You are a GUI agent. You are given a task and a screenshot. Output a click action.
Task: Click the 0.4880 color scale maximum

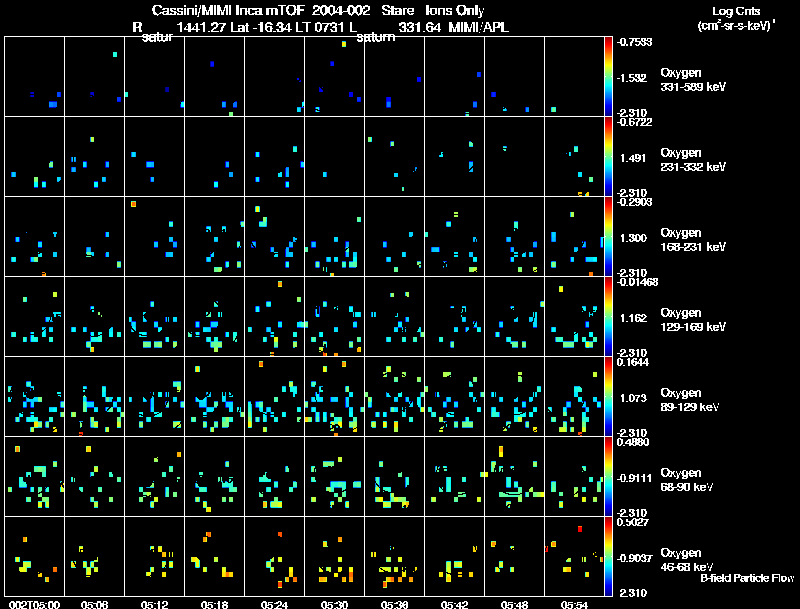pos(633,442)
